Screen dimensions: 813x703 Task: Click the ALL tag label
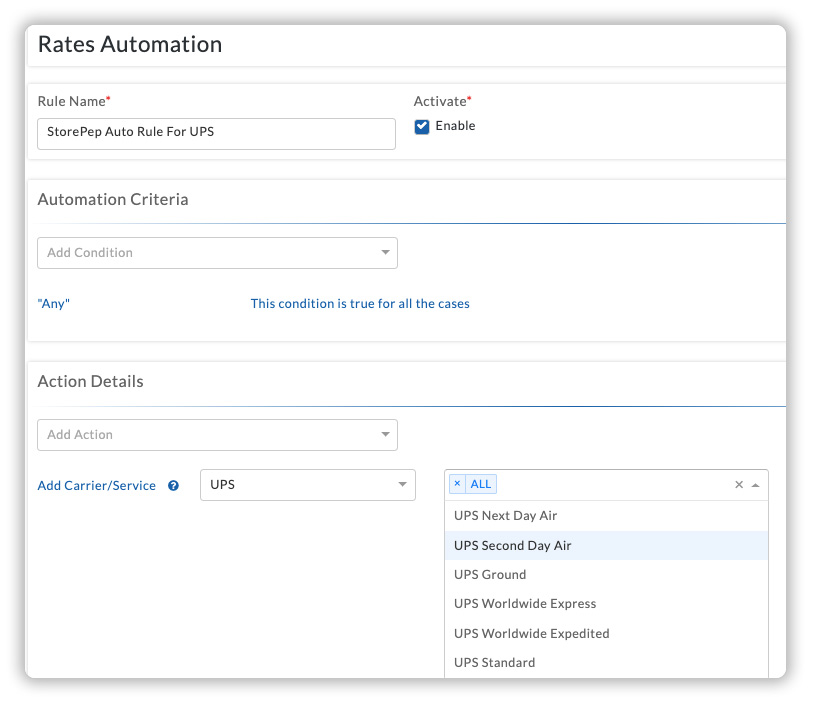[x=481, y=484]
